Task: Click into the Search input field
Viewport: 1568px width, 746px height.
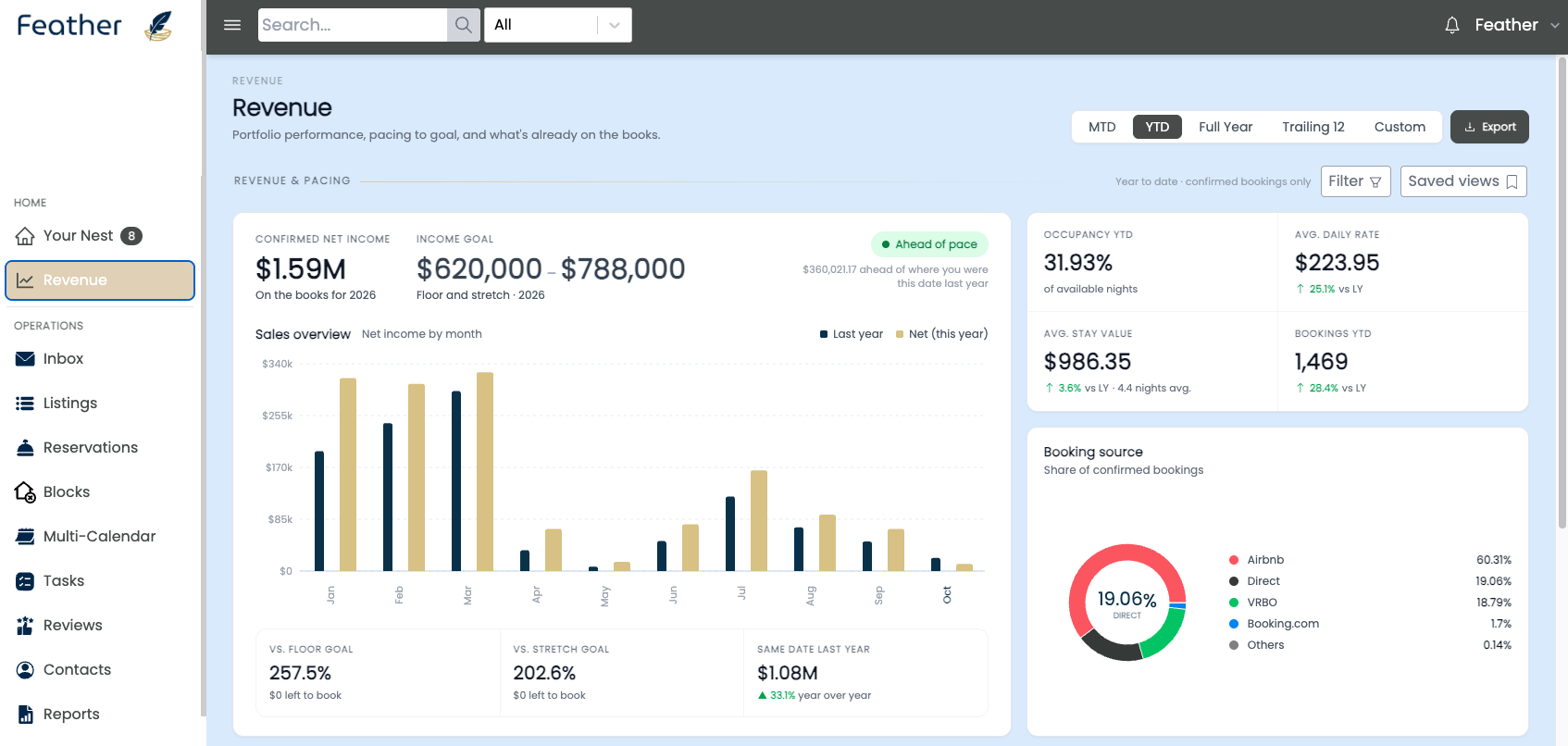Action: point(353,25)
